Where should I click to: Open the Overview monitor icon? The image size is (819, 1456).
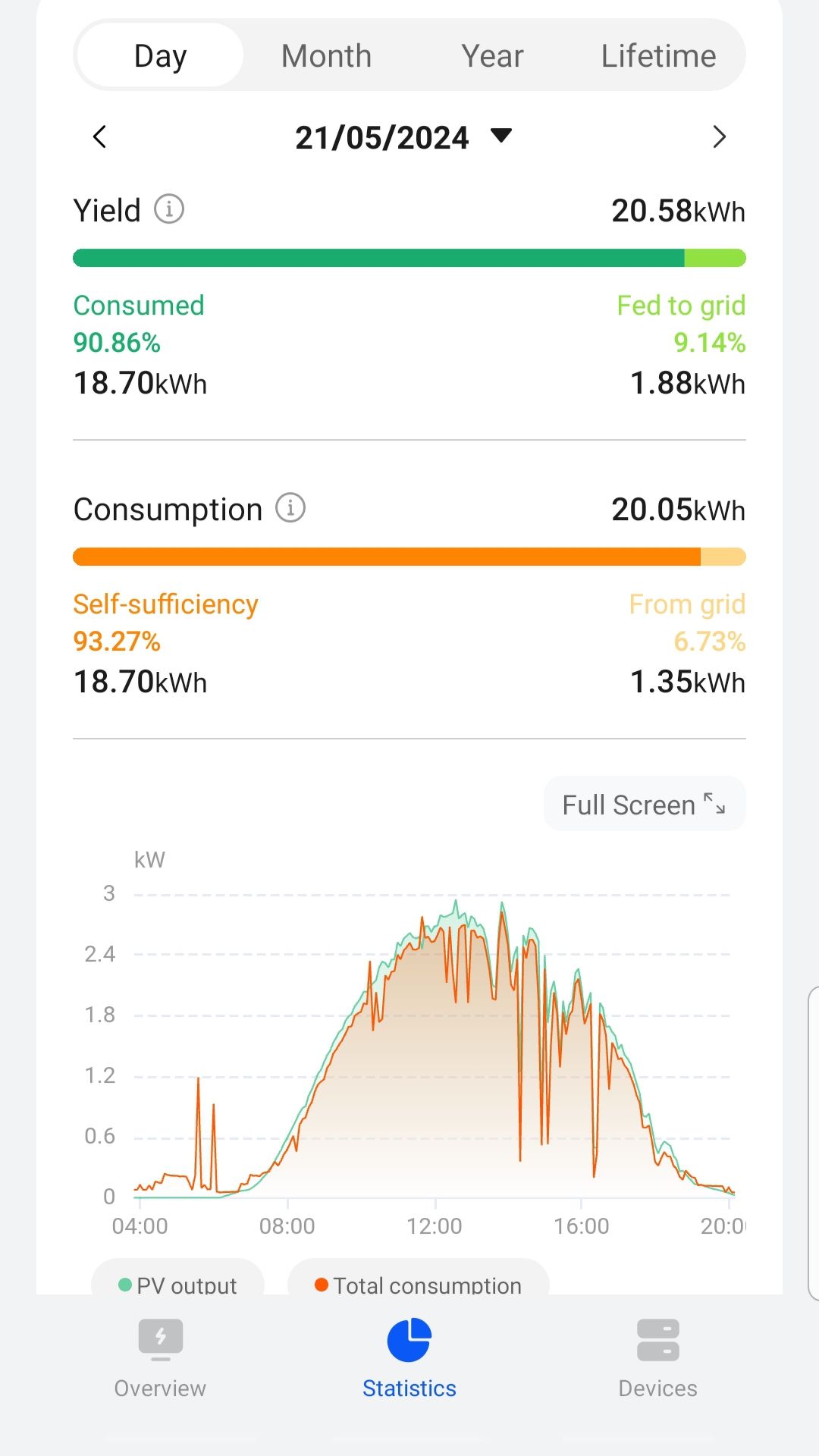(160, 1339)
